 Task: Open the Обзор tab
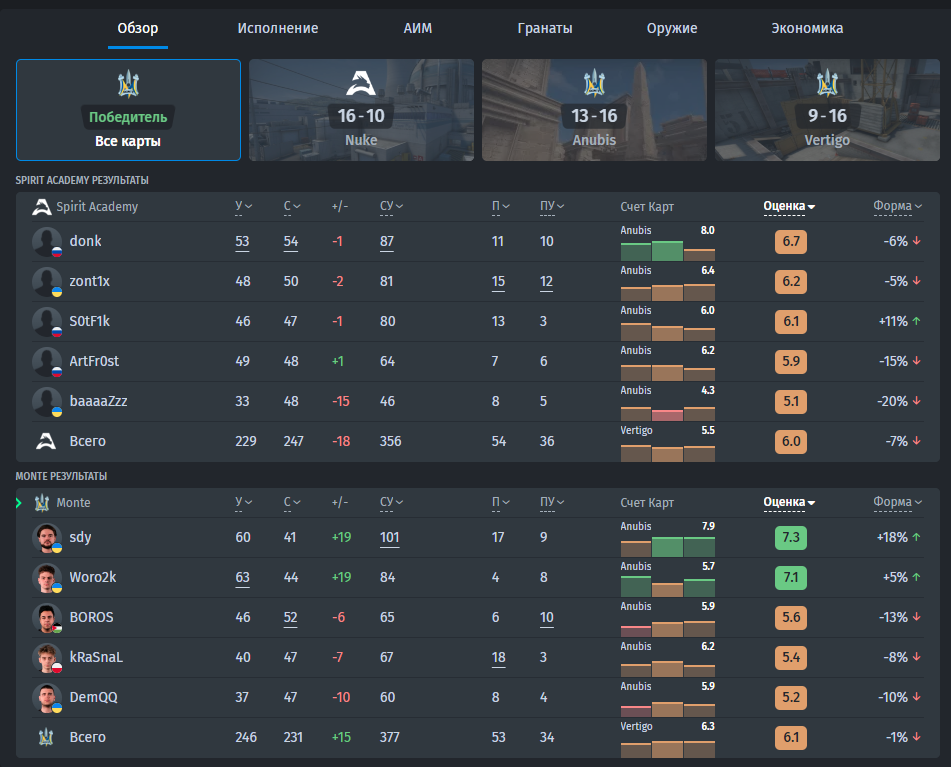coord(138,28)
